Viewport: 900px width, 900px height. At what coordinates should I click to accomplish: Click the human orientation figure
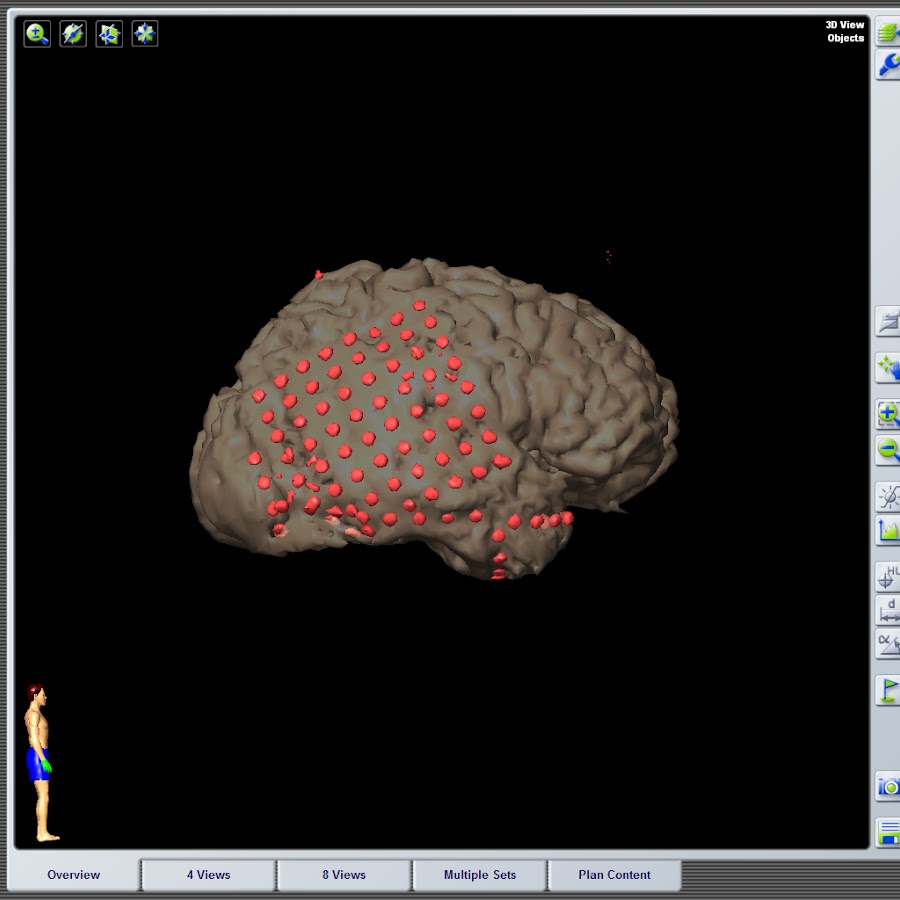click(x=40, y=763)
